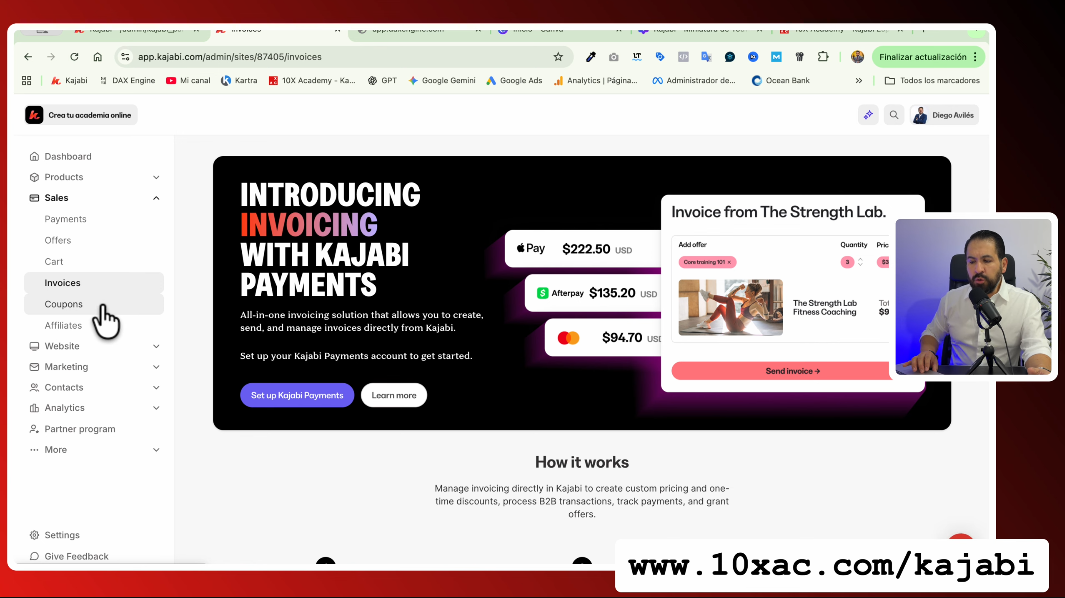View site info icon in address bar
1065x598 pixels.
tap(125, 57)
